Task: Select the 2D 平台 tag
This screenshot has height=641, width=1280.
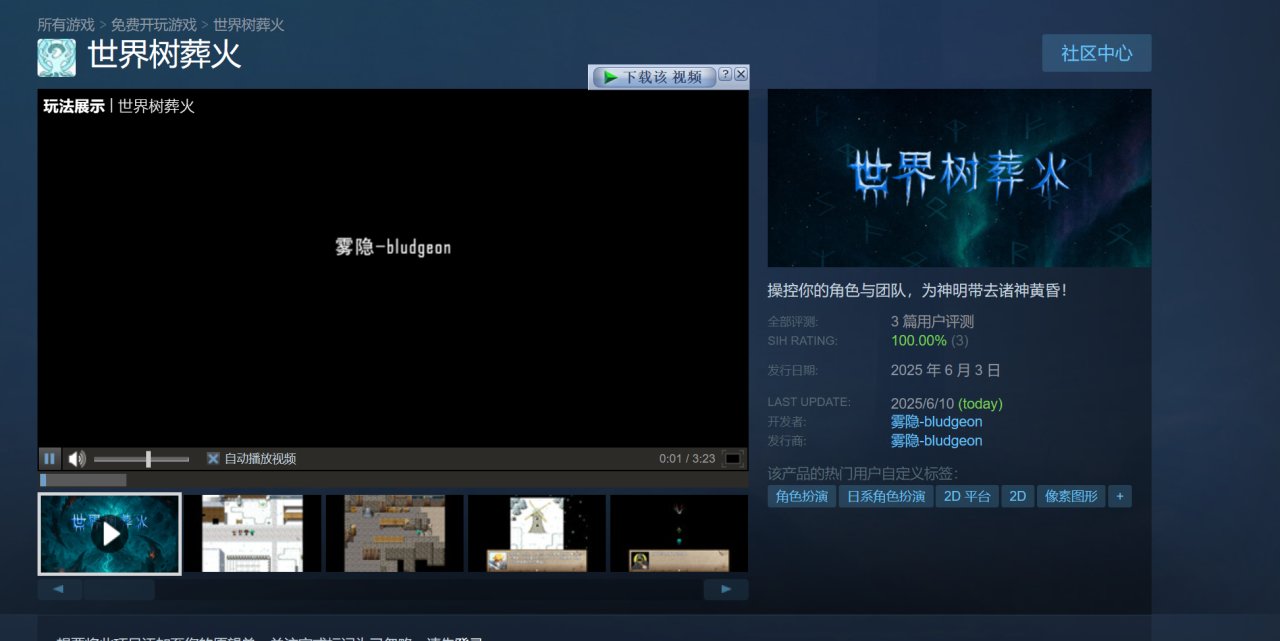Action: [x=967, y=496]
